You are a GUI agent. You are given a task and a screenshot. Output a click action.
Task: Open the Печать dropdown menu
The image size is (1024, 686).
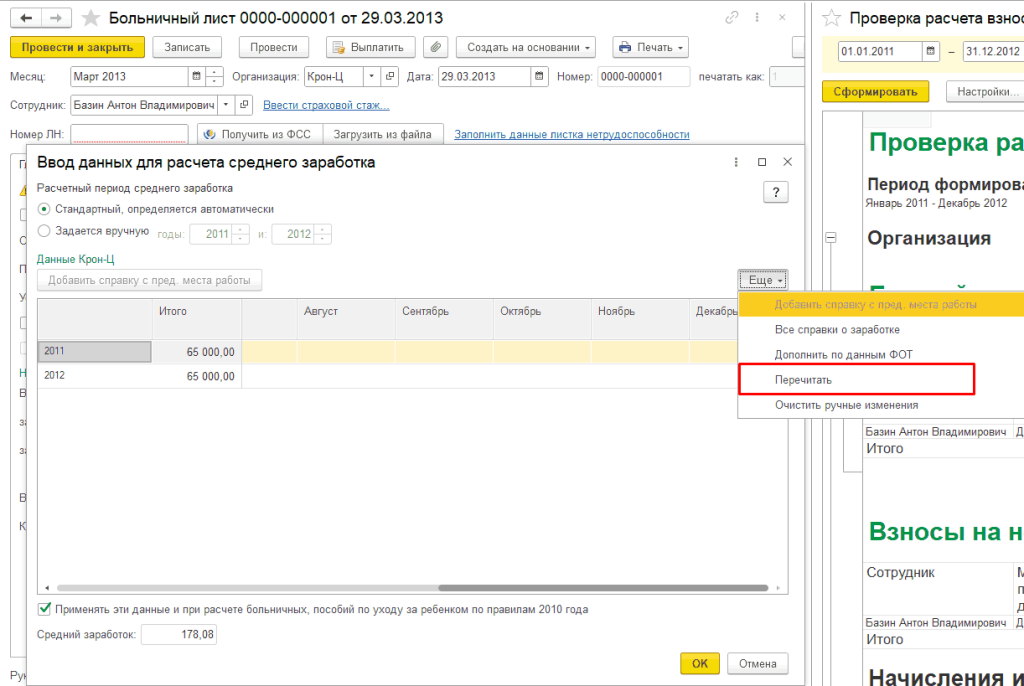point(650,47)
